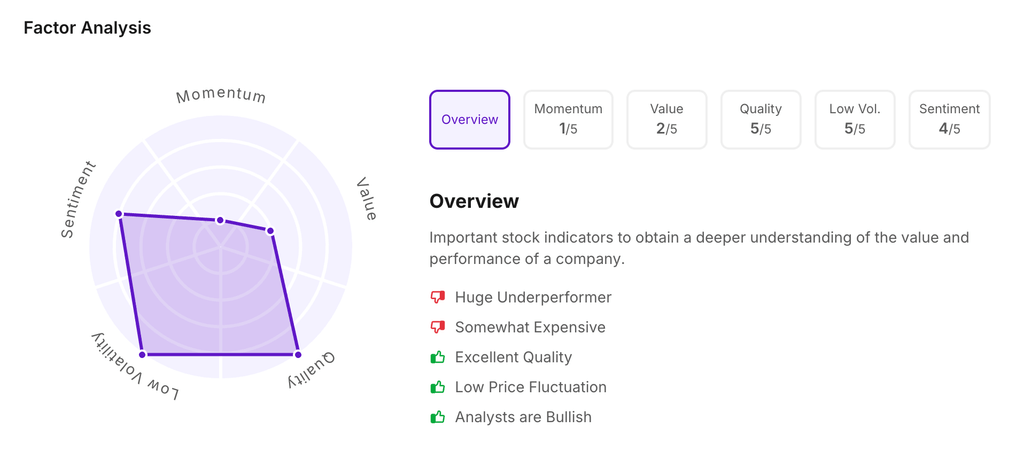Click thumbs-down icon beside Huge Underperformer
The height and width of the screenshot is (467, 1024).
(x=437, y=297)
